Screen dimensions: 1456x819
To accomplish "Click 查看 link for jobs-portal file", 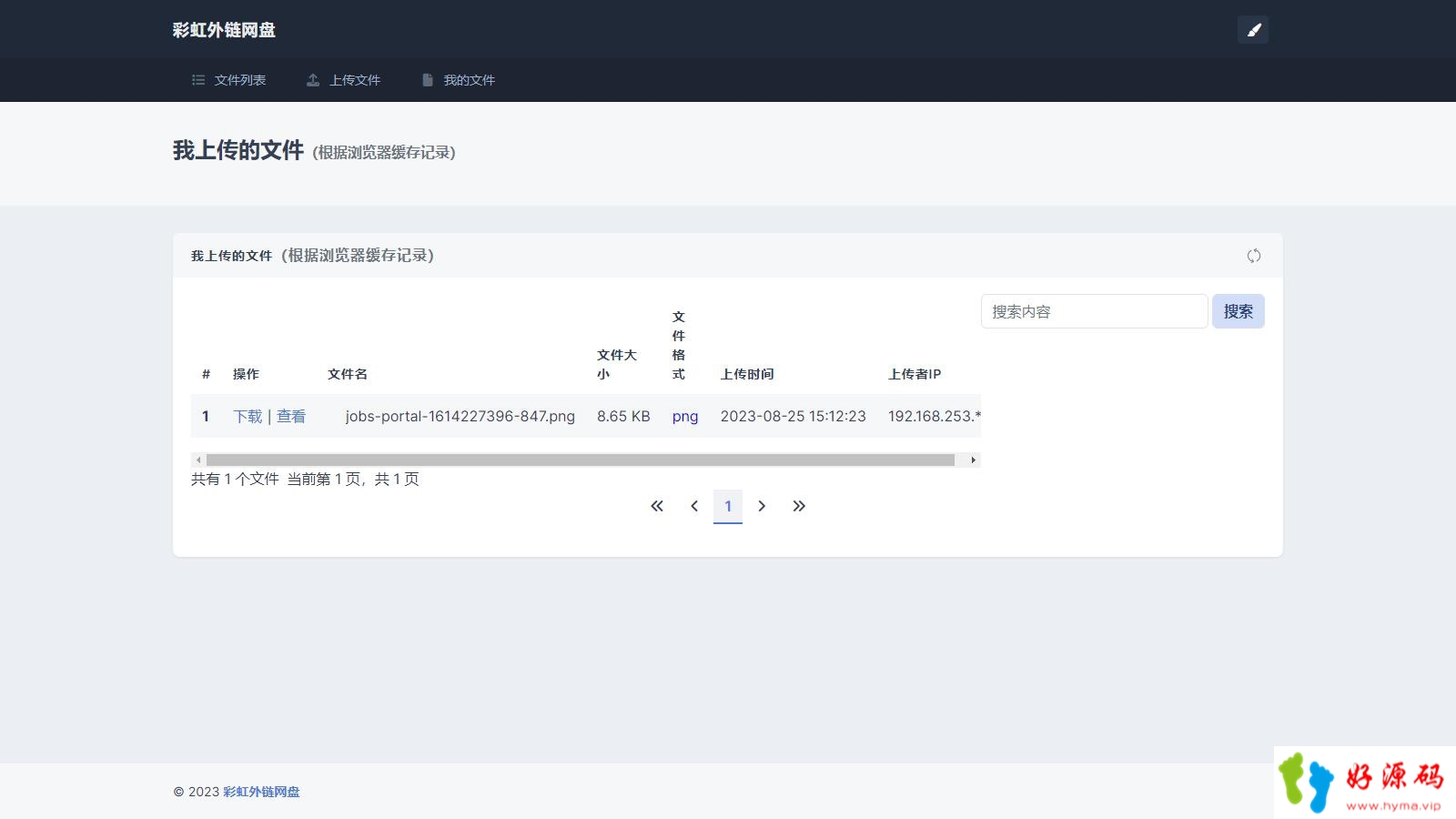I will [x=291, y=416].
